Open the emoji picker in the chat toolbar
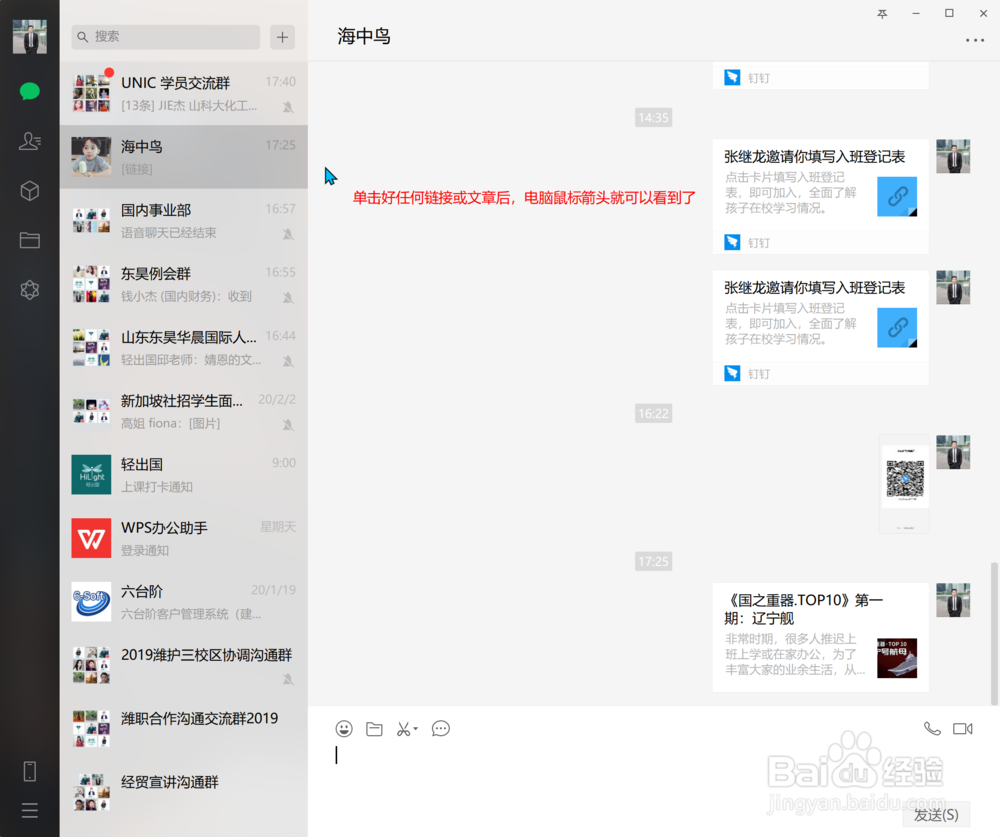 pos(344,729)
